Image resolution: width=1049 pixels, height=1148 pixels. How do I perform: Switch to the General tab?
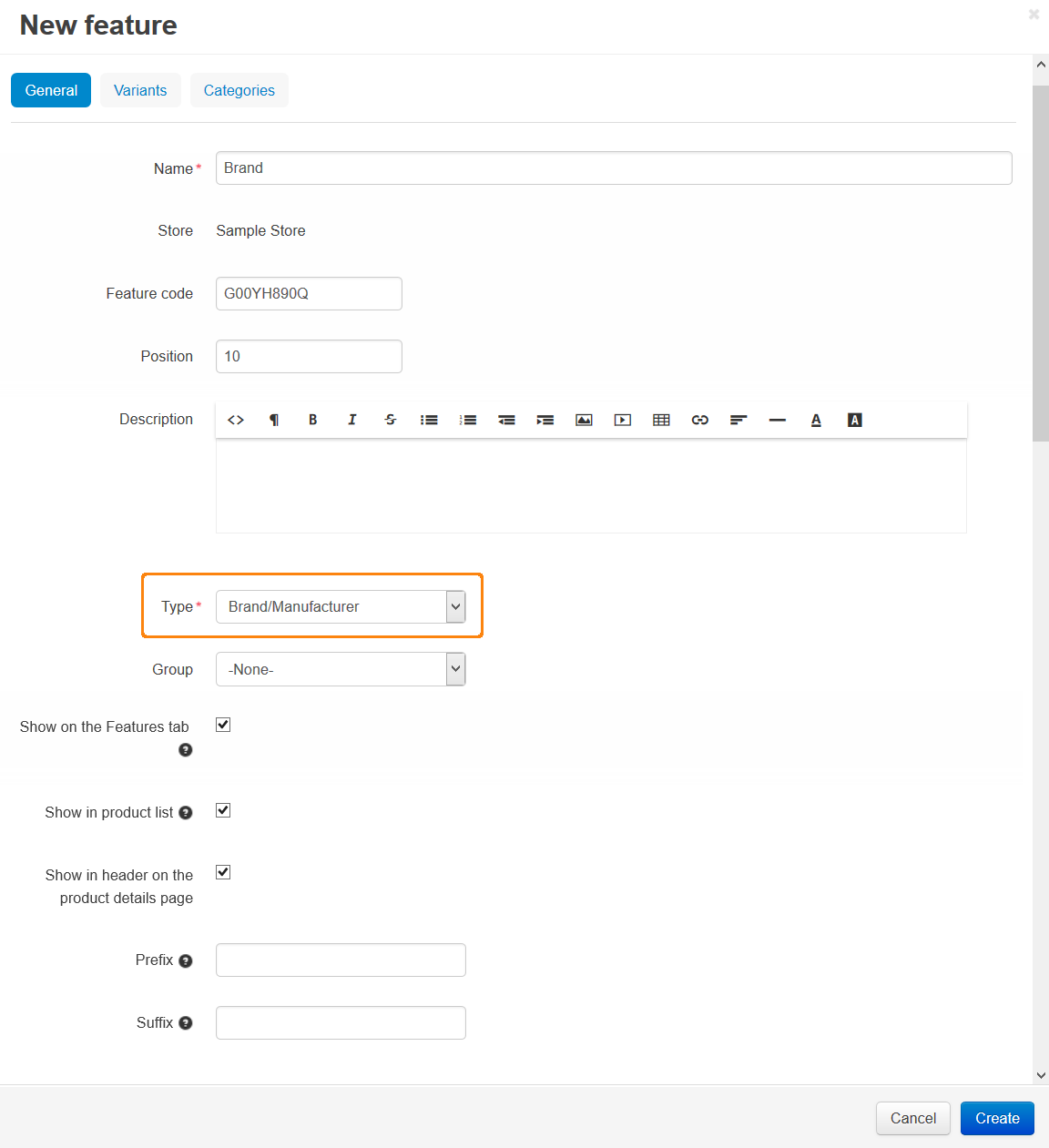pyautogui.click(x=51, y=90)
